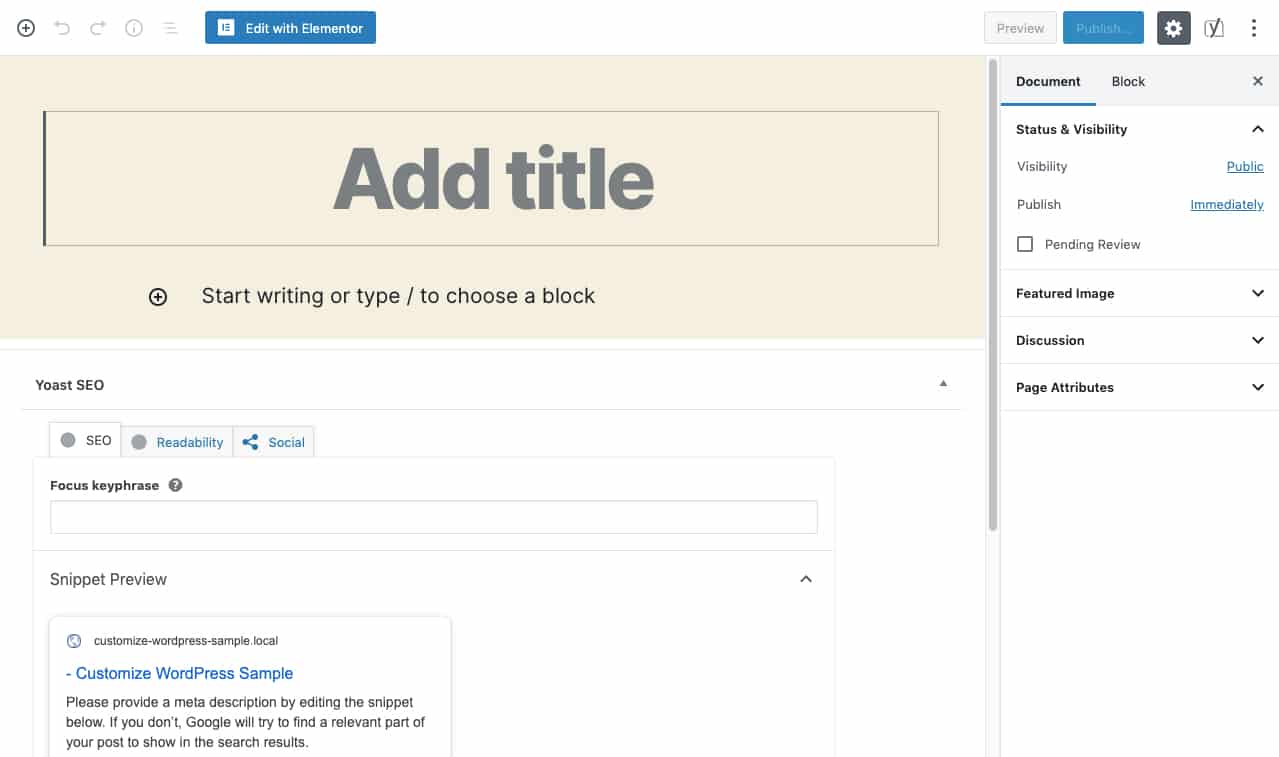Click the Edit with Elementor button
Screen dimensions: 1279x757
[290, 27]
